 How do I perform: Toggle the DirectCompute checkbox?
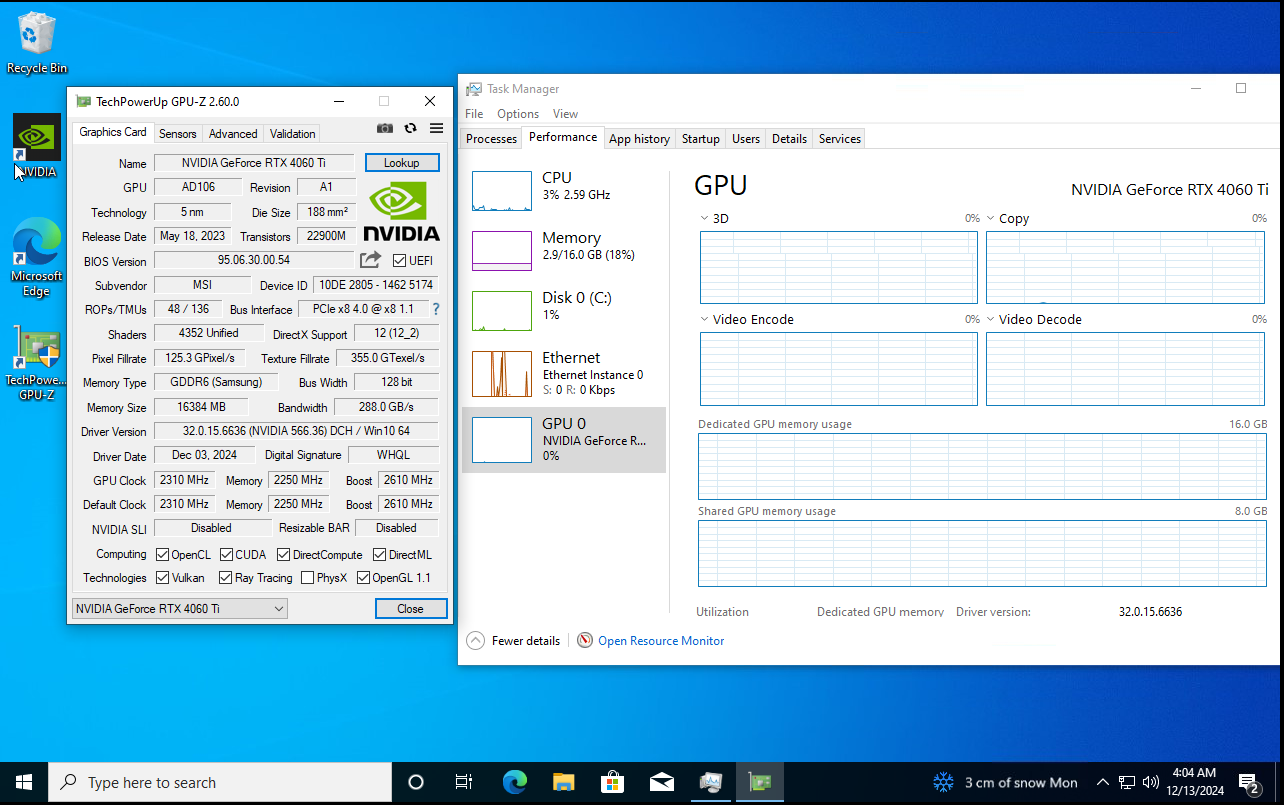coord(284,554)
